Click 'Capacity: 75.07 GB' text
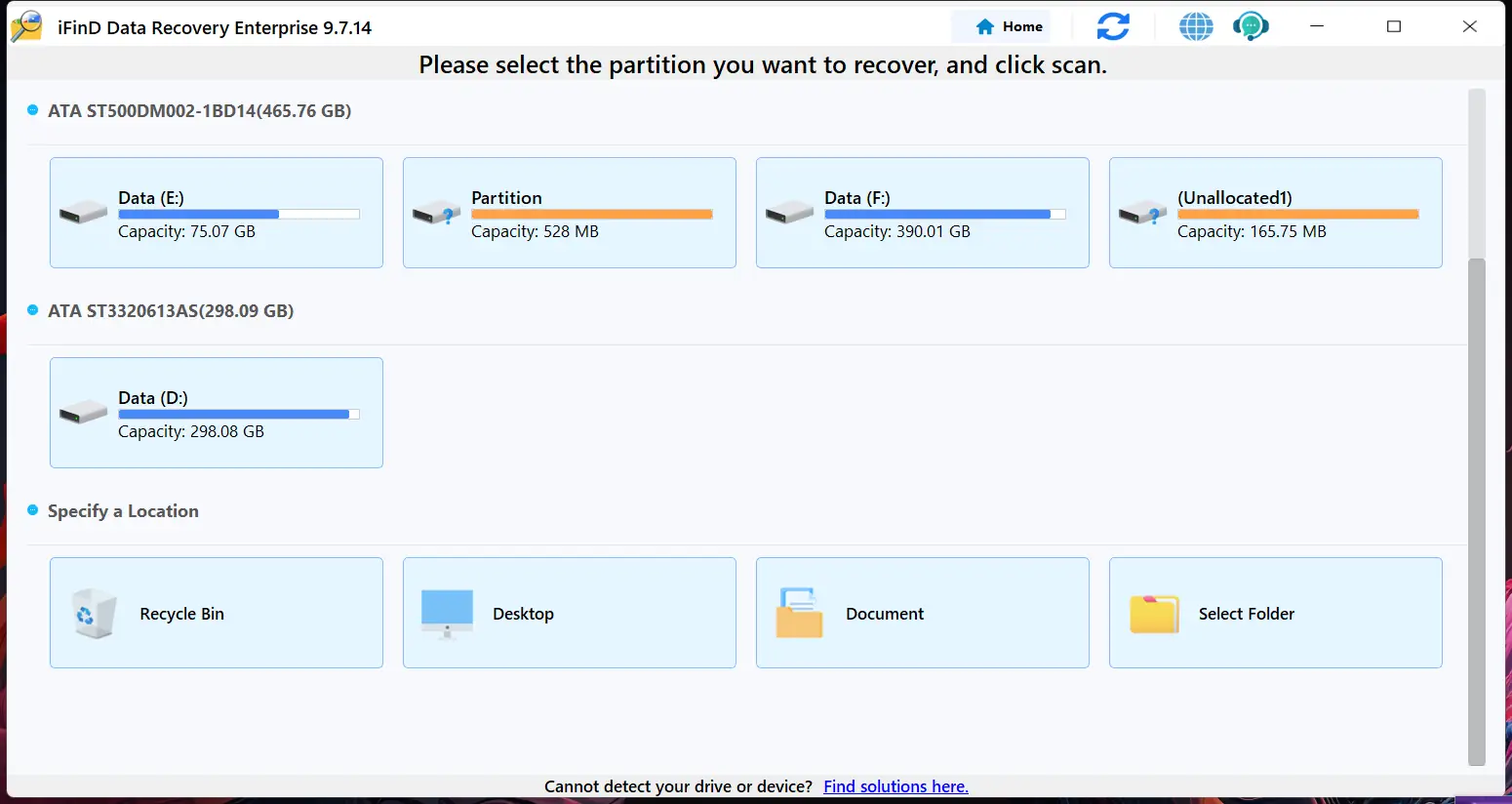The width and height of the screenshot is (1512, 804). point(186,232)
